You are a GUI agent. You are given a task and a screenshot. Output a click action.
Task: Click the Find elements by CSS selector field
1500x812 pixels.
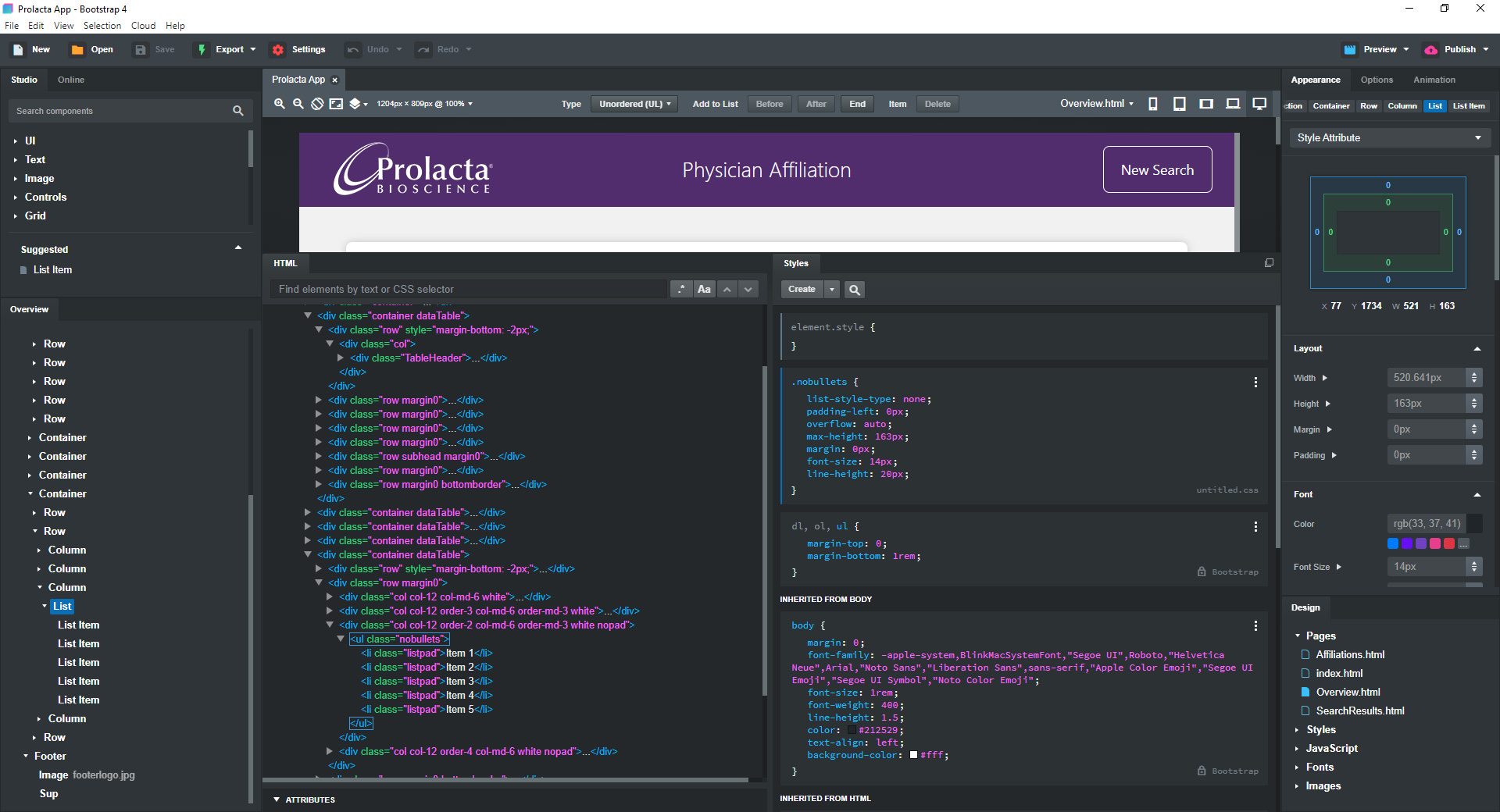(469, 290)
